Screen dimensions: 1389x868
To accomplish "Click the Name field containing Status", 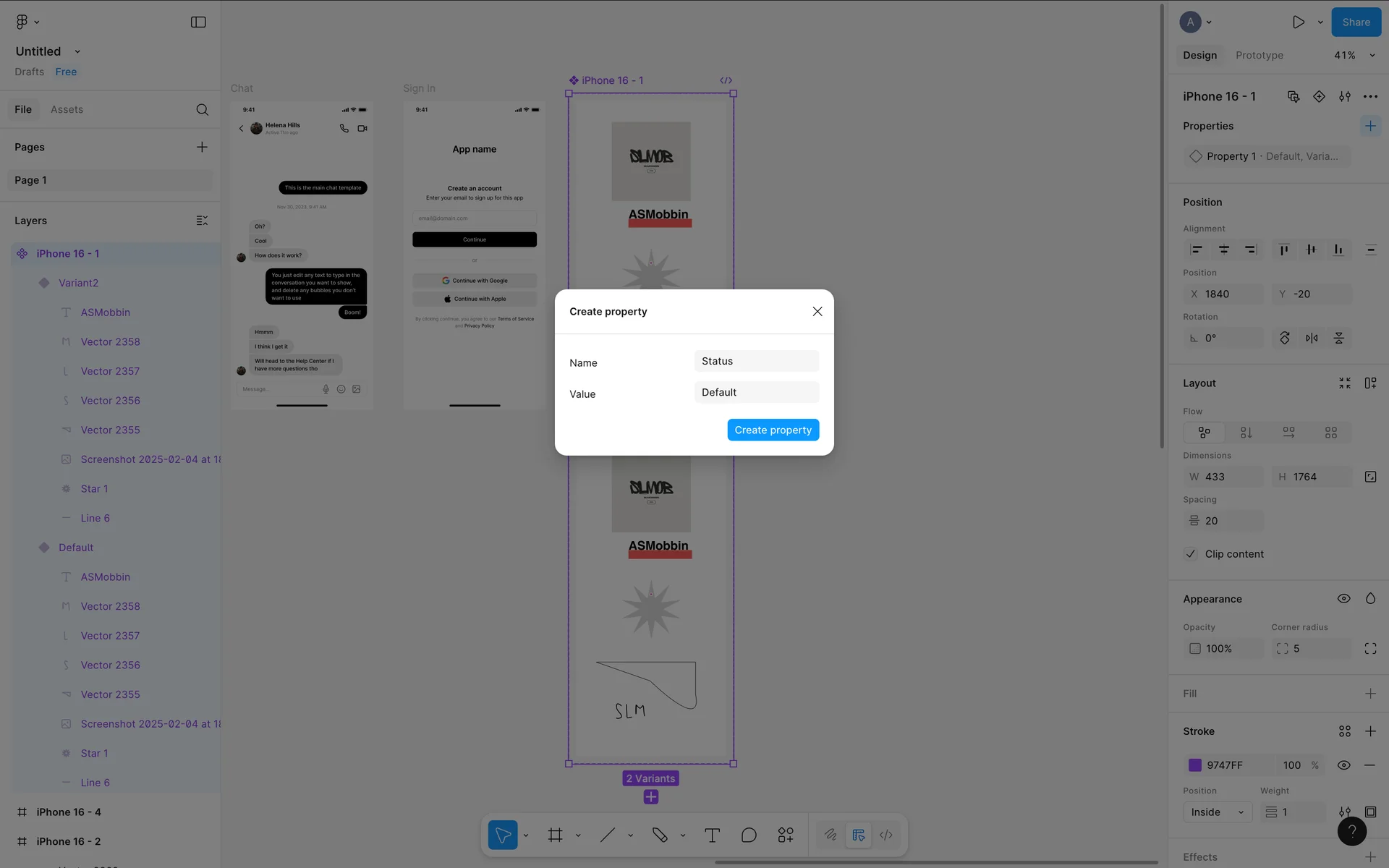I will 756,362.
